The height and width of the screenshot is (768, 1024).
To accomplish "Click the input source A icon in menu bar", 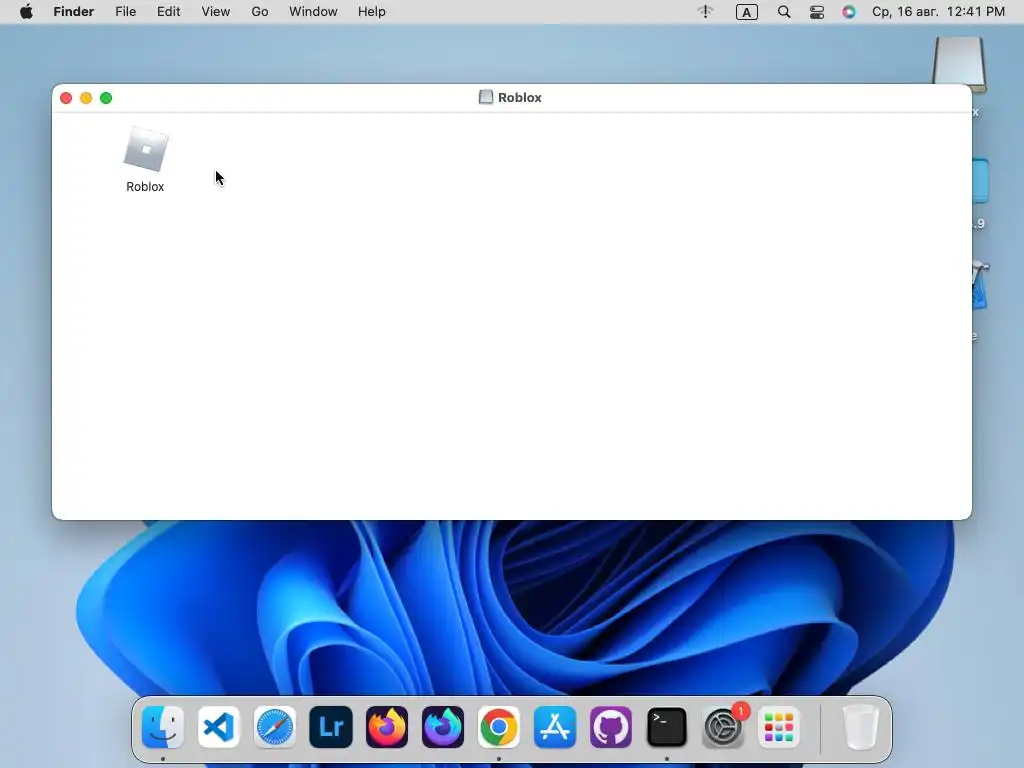I will click(746, 12).
